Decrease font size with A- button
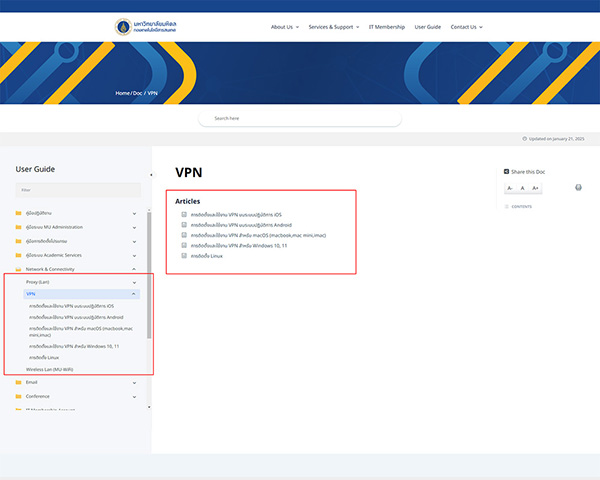The width and height of the screenshot is (600, 480). [x=510, y=188]
